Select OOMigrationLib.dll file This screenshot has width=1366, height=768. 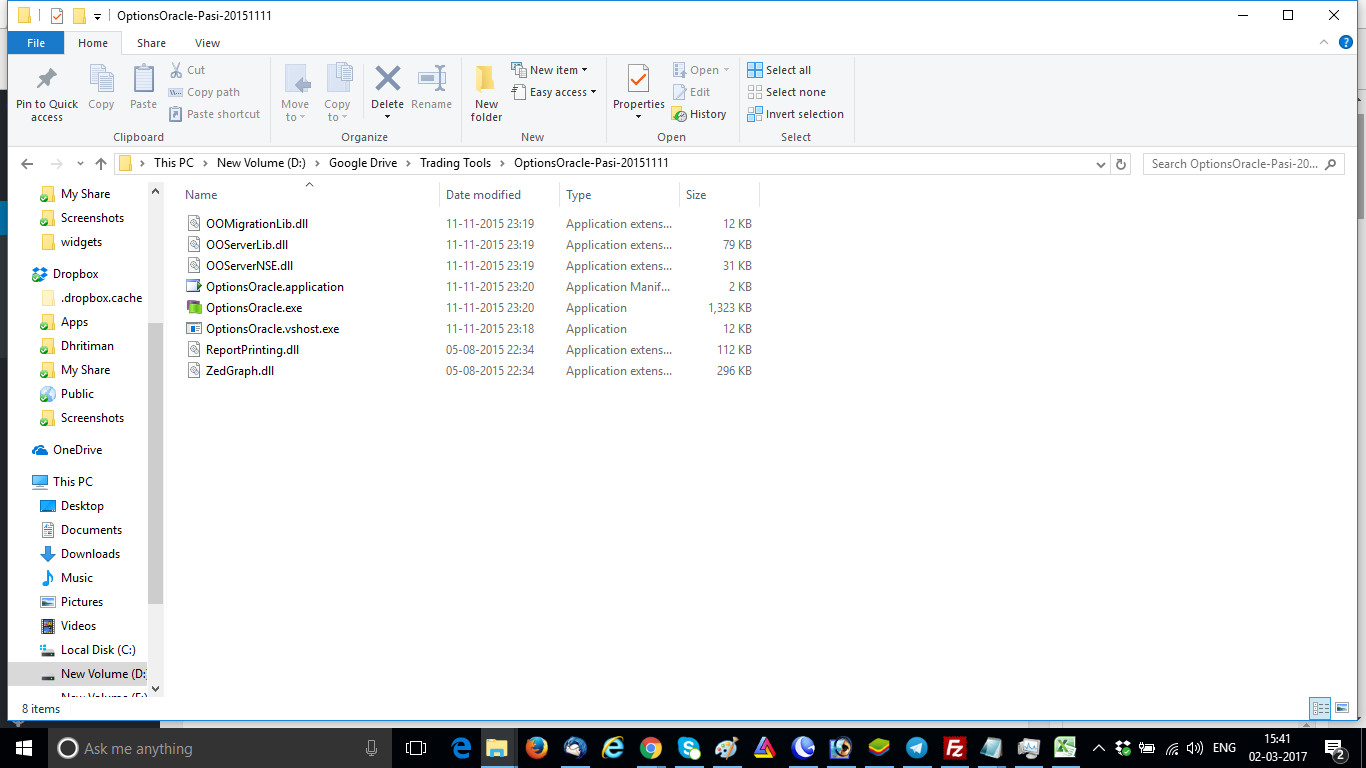point(257,224)
